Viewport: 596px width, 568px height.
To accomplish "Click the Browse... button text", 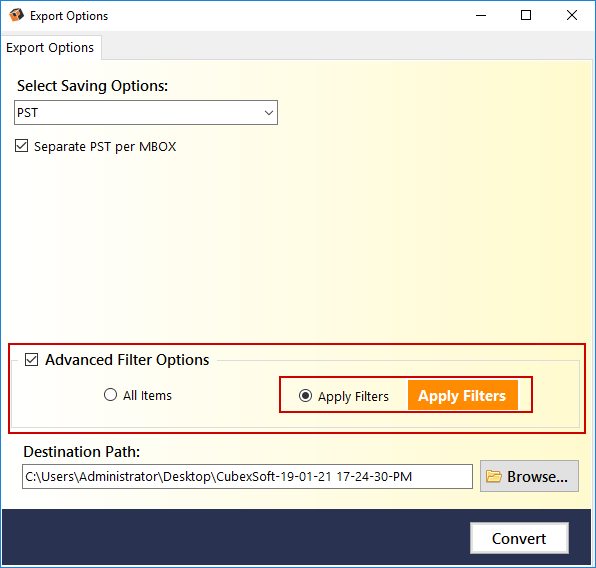I will [x=537, y=476].
